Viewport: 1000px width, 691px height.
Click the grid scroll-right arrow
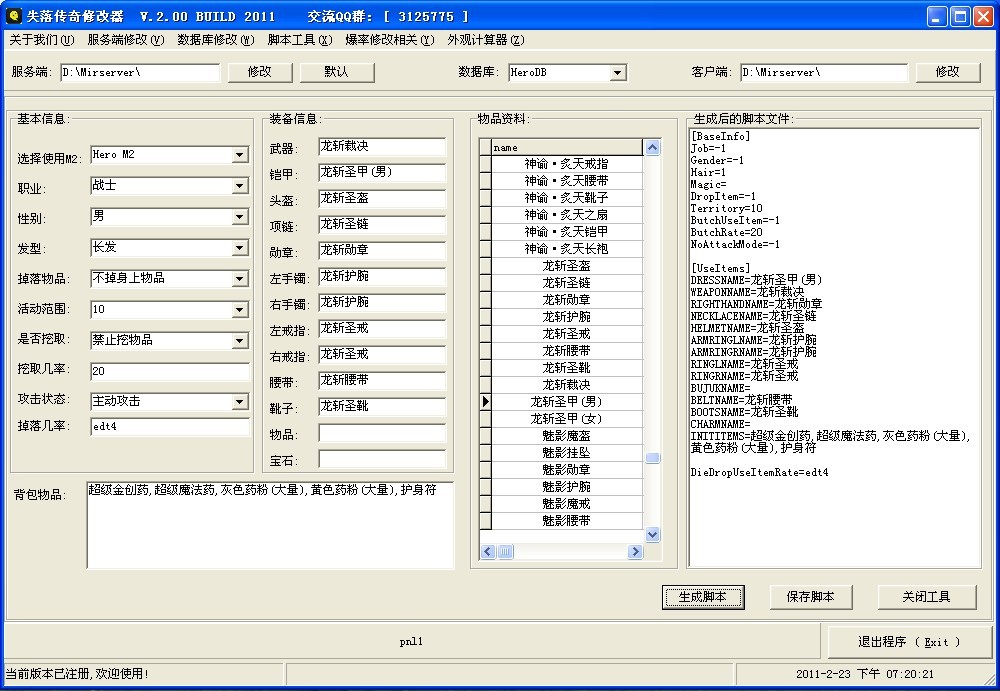(635, 552)
